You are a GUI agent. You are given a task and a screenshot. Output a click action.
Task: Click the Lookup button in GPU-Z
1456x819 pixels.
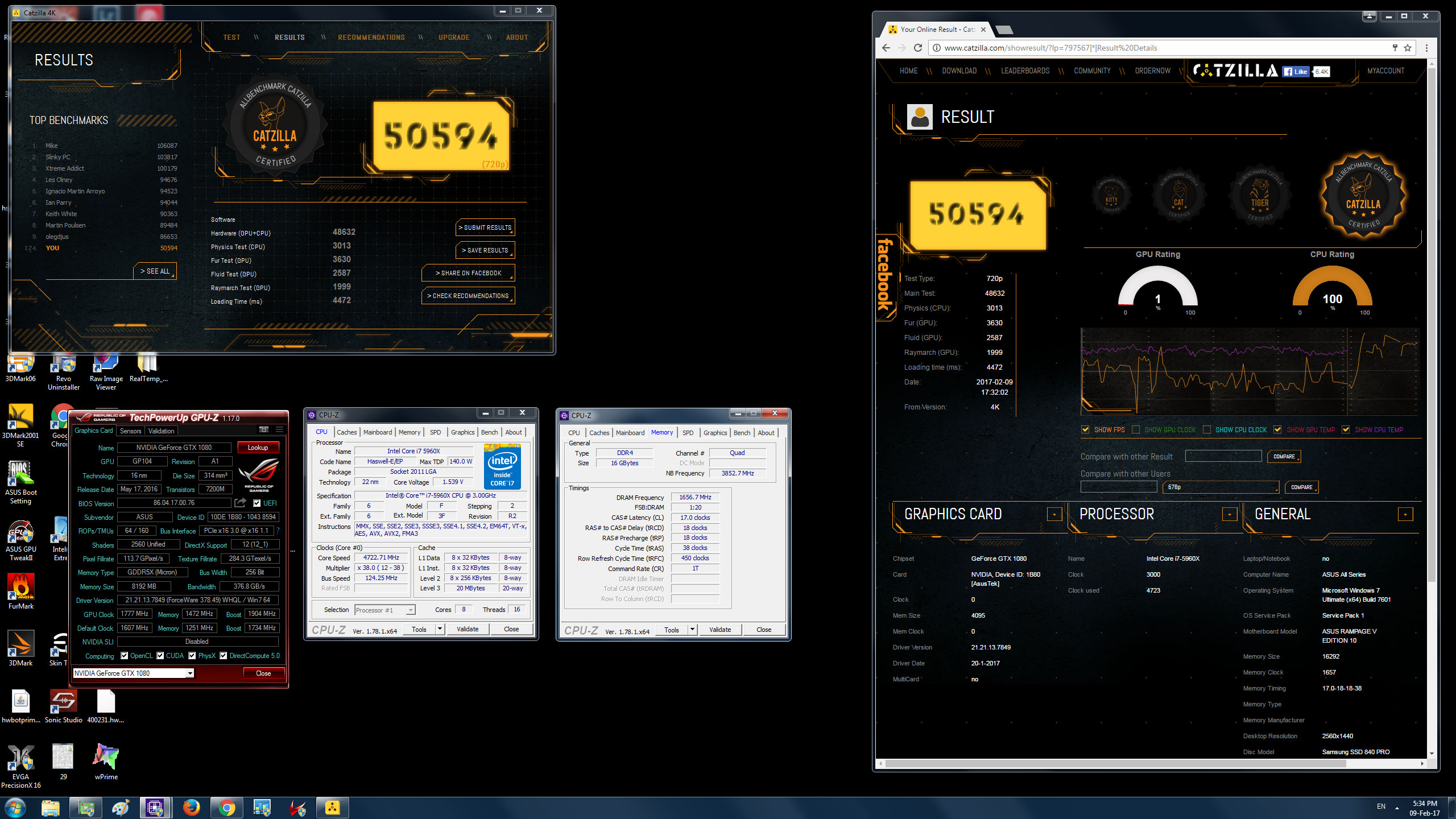pos(258,448)
